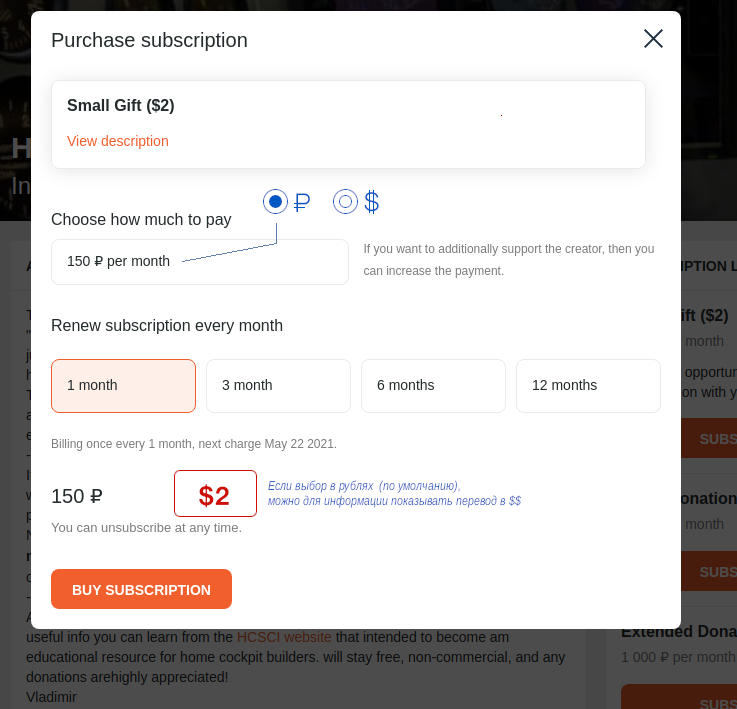This screenshot has height=709, width=737.
Task: Choose the 6 months renewal option
Action: point(433,386)
